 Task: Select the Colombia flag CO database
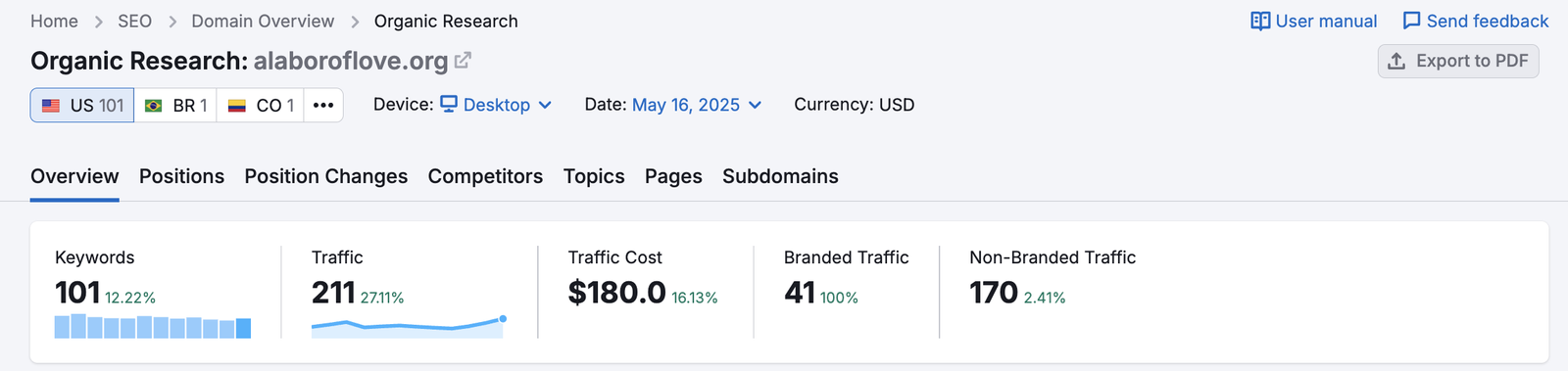click(261, 105)
